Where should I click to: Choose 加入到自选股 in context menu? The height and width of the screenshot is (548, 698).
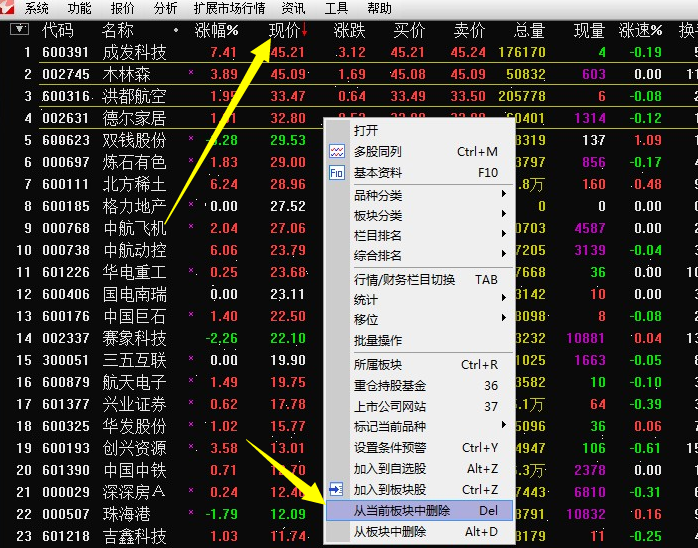click(x=419, y=468)
